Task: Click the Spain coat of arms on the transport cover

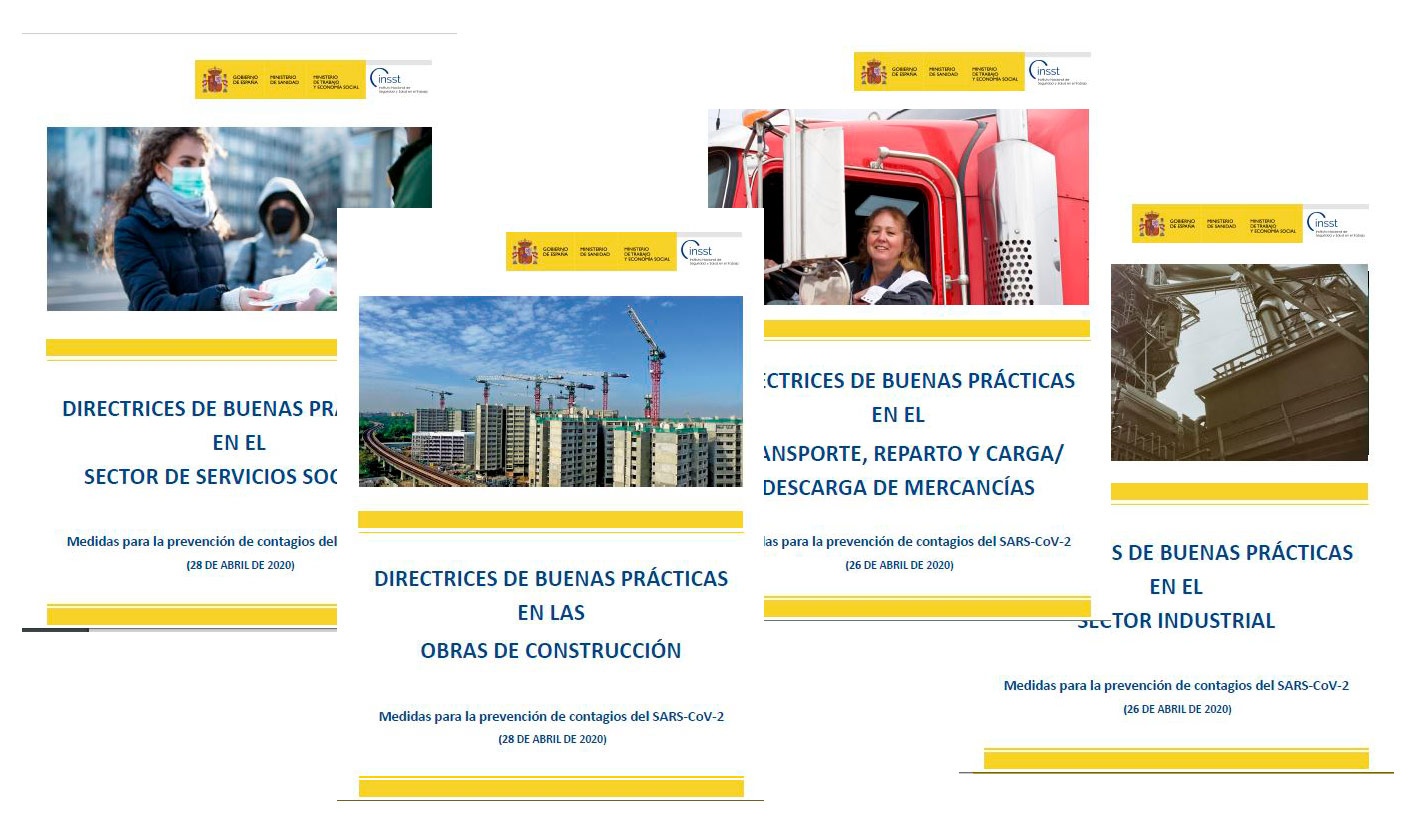Action: [874, 72]
